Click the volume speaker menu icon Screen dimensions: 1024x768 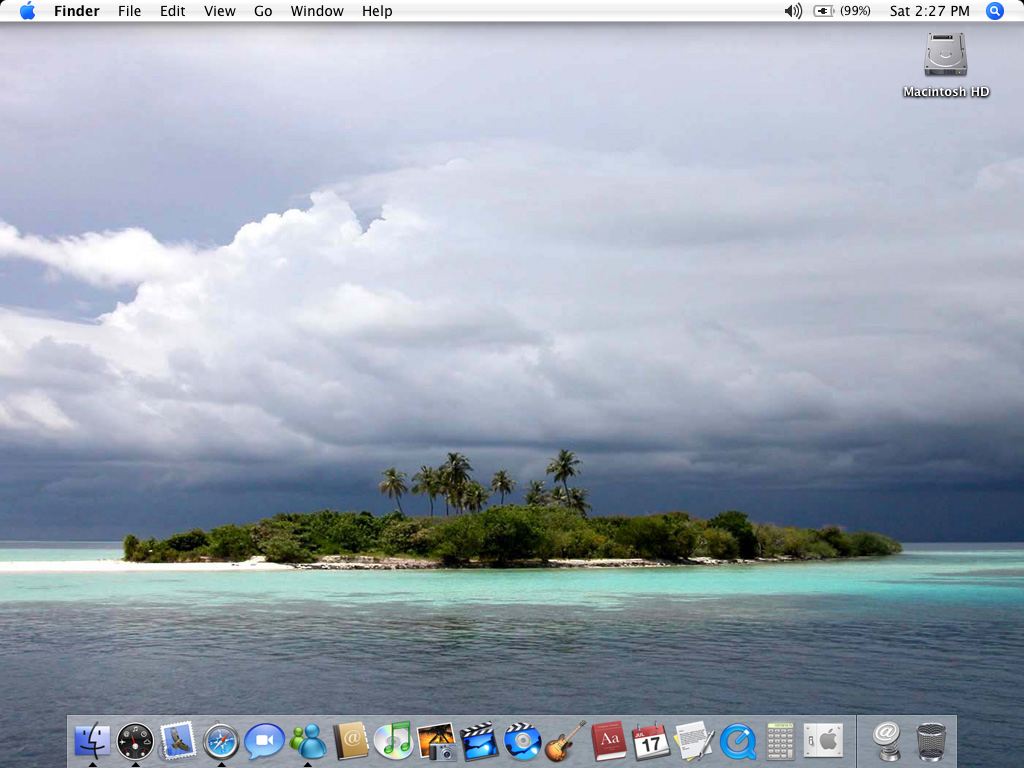point(793,11)
